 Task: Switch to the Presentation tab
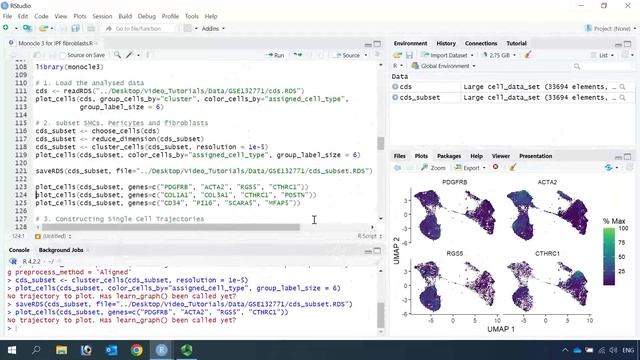(x=536, y=156)
